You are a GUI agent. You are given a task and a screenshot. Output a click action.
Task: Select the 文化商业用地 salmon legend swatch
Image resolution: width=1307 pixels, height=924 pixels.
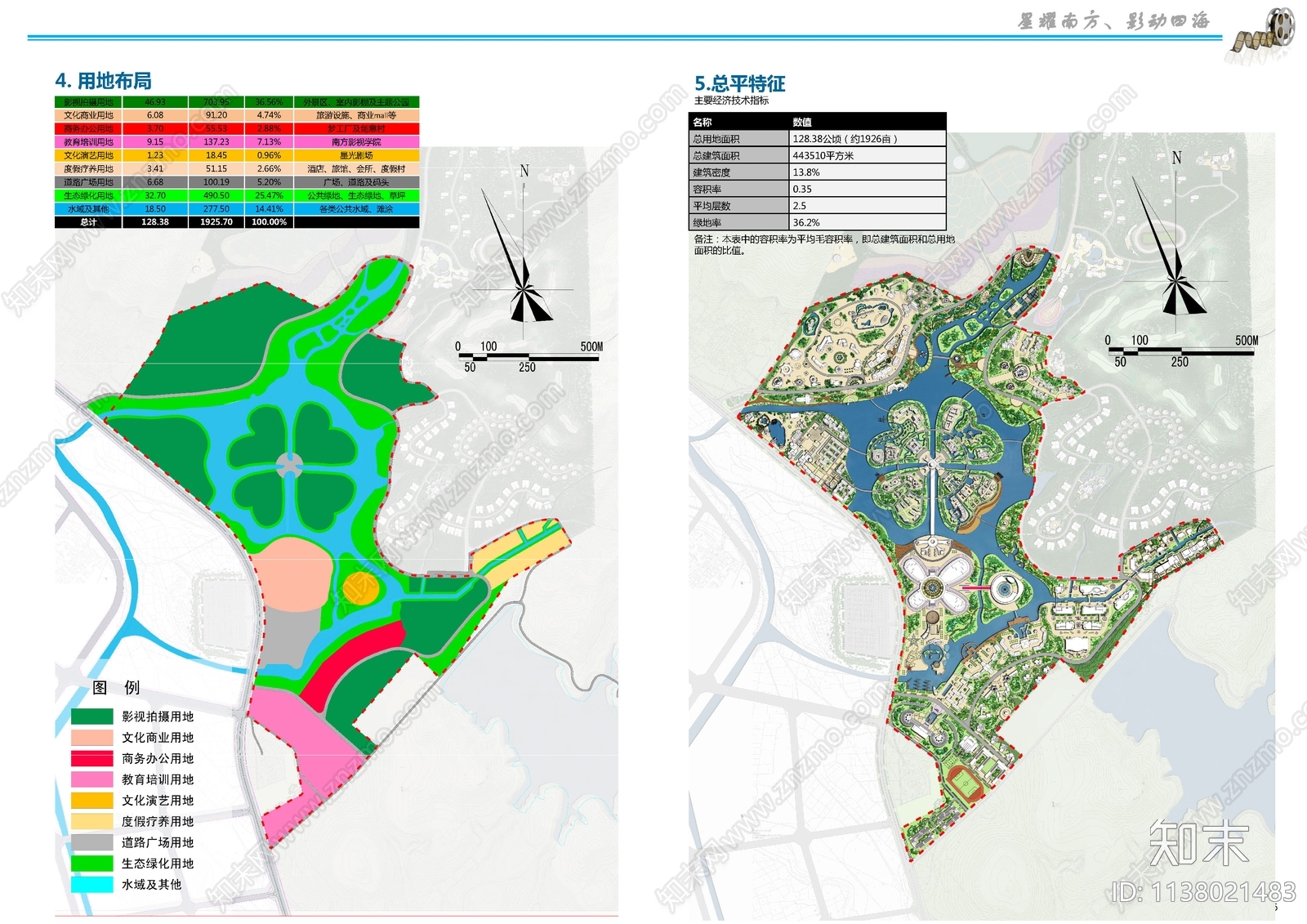point(91,738)
